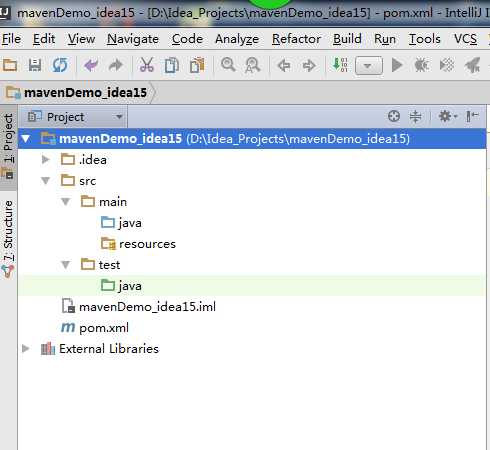Open the File menu

point(11,39)
